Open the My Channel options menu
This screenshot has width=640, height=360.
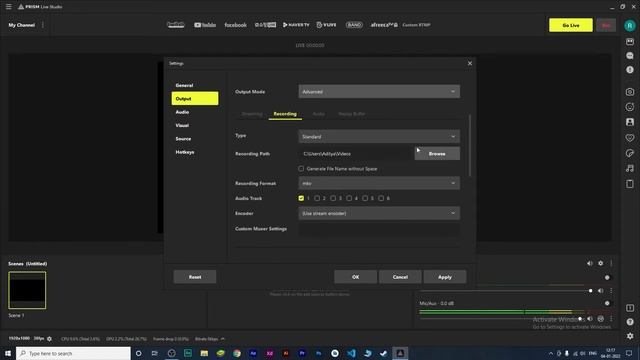[x=43, y=25]
